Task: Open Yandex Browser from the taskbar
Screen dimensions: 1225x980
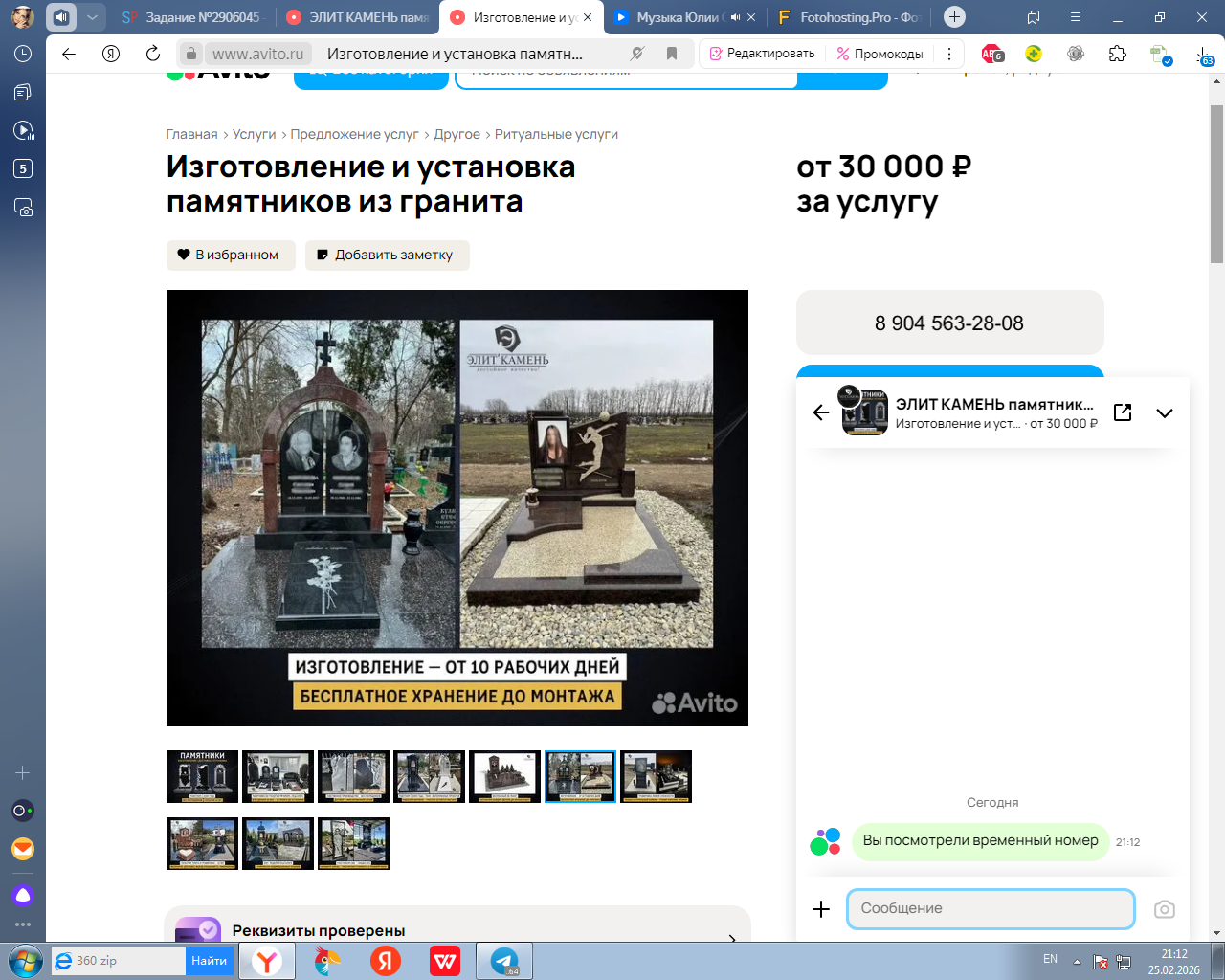Action: (267, 961)
